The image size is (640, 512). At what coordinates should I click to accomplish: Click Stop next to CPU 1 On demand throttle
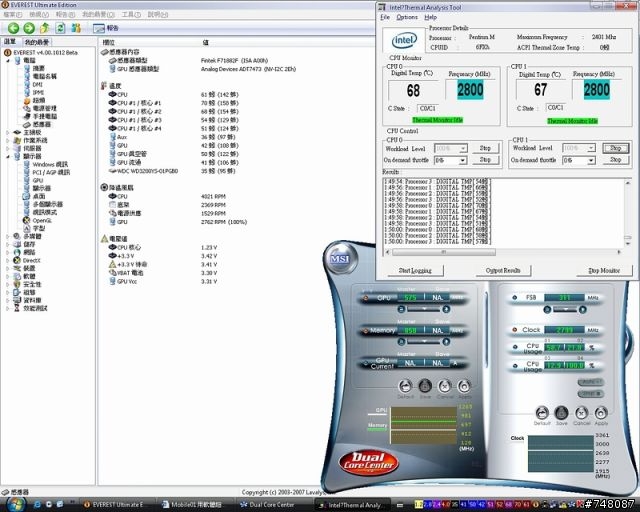[616, 160]
